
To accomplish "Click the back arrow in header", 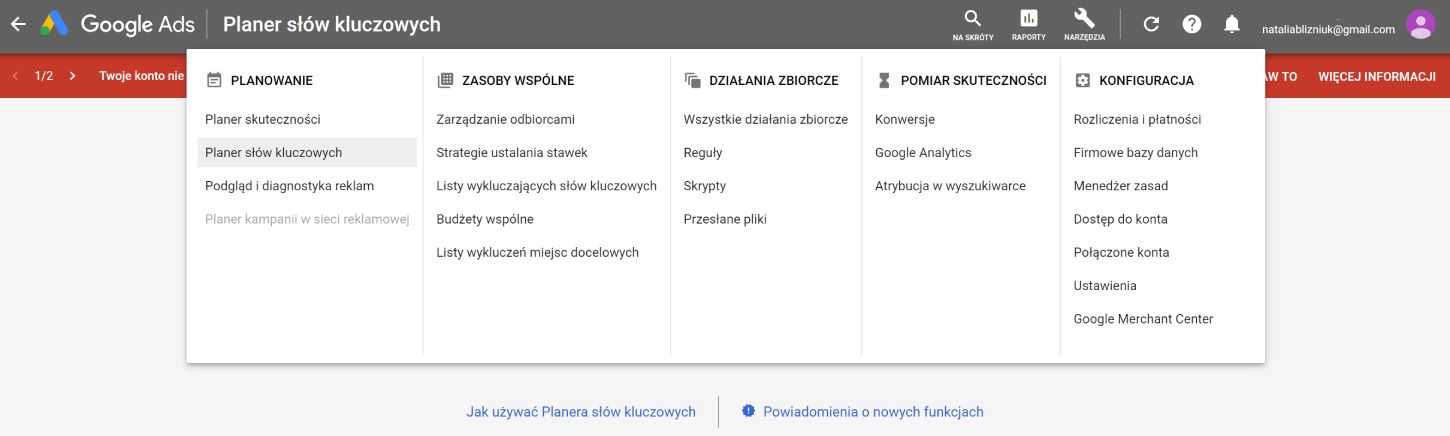I will pos(17,24).
